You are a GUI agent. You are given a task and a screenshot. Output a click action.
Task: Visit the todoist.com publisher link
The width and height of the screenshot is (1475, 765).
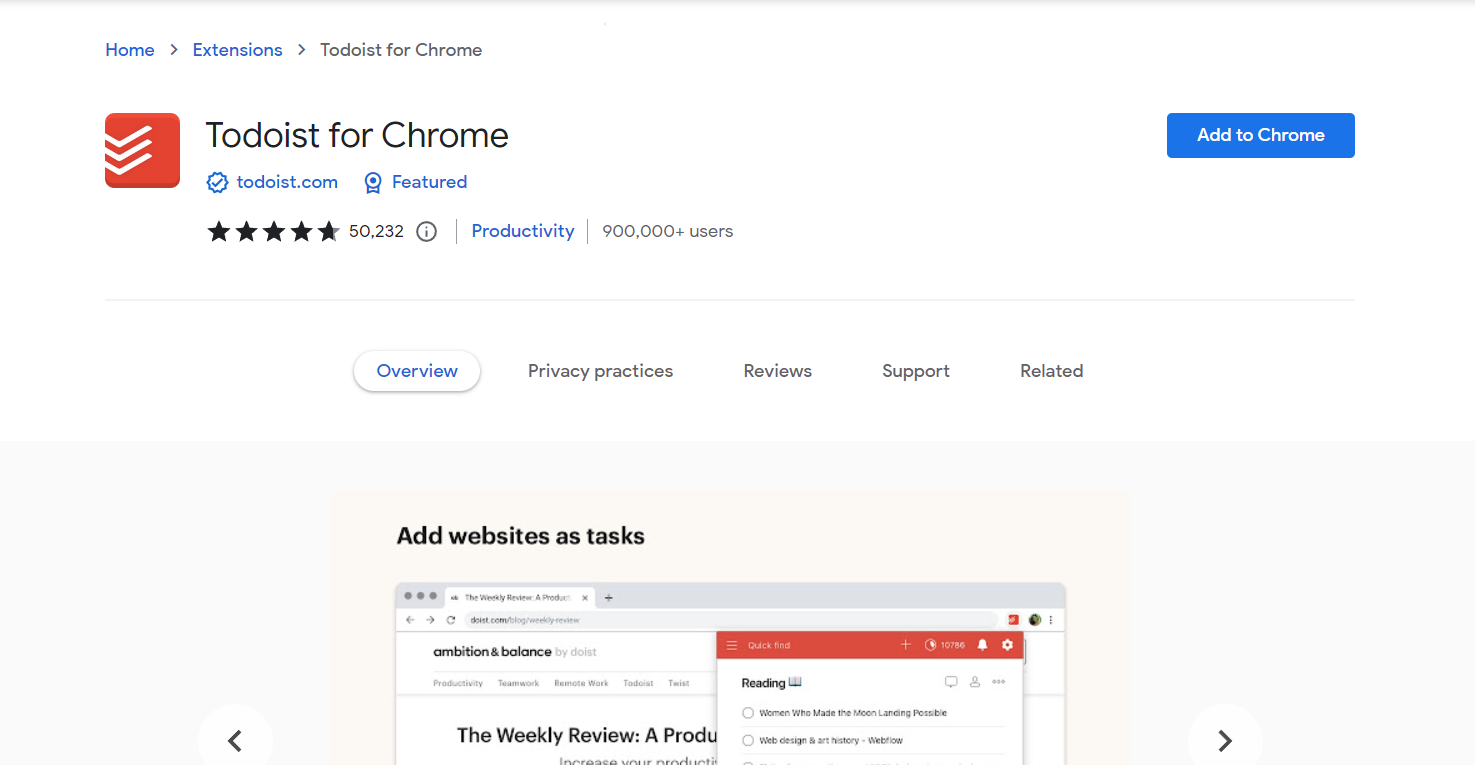287,182
